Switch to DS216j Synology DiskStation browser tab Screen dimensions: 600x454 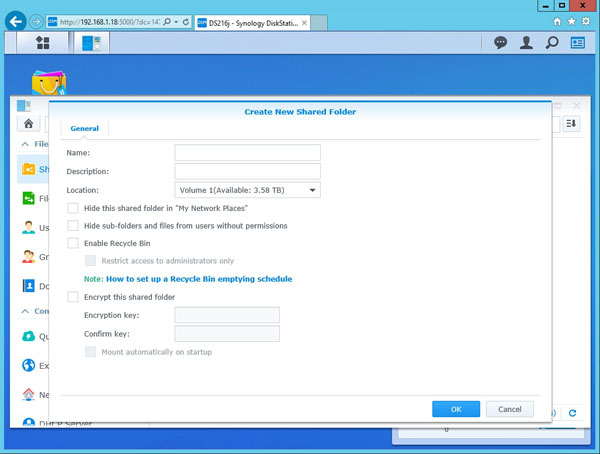pyautogui.click(x=252, y=23)
